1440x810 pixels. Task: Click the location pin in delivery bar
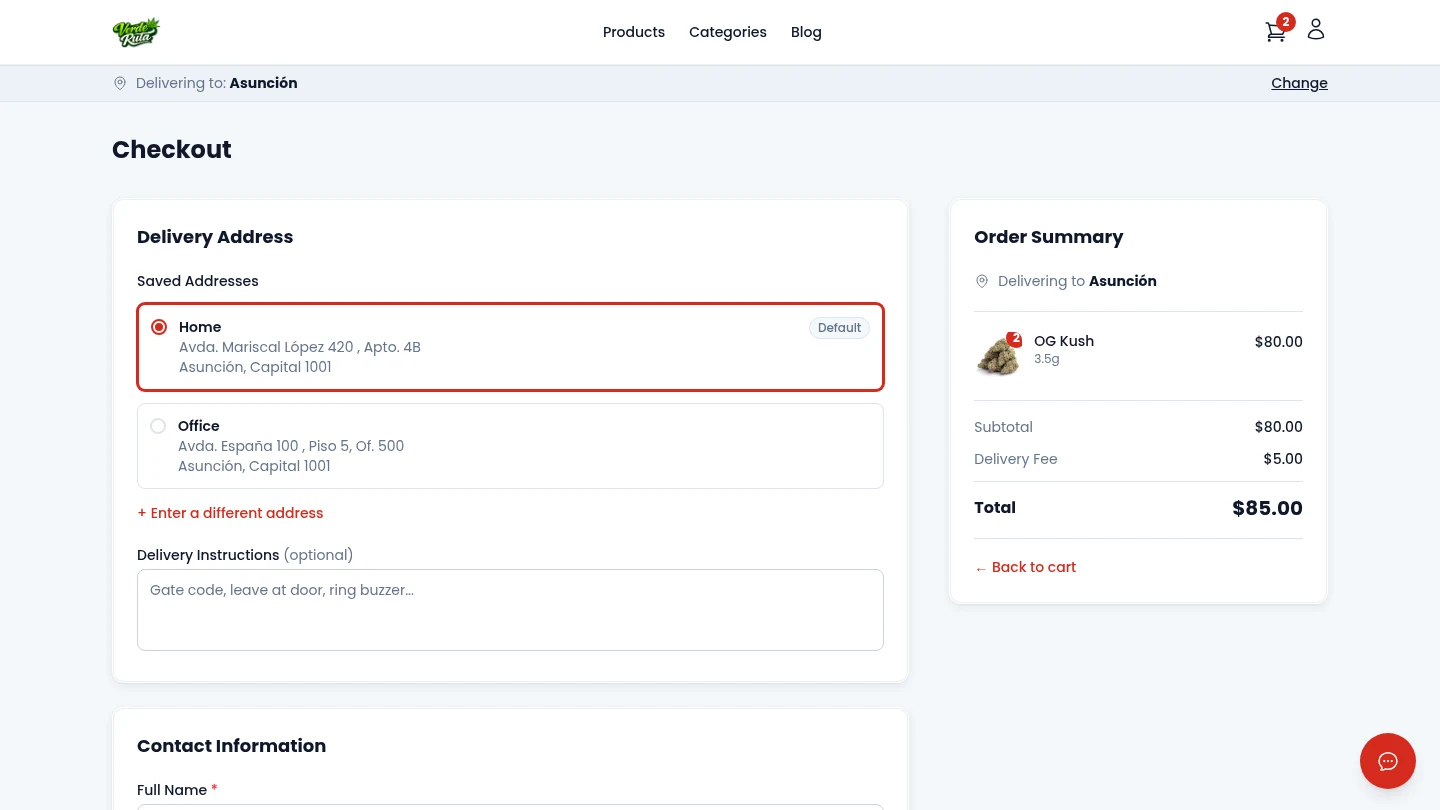click(x=120, y=83)
